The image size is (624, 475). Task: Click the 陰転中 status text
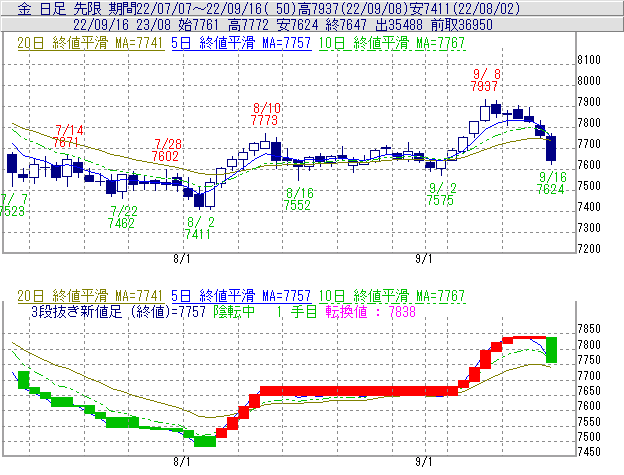tap(234, 311)
